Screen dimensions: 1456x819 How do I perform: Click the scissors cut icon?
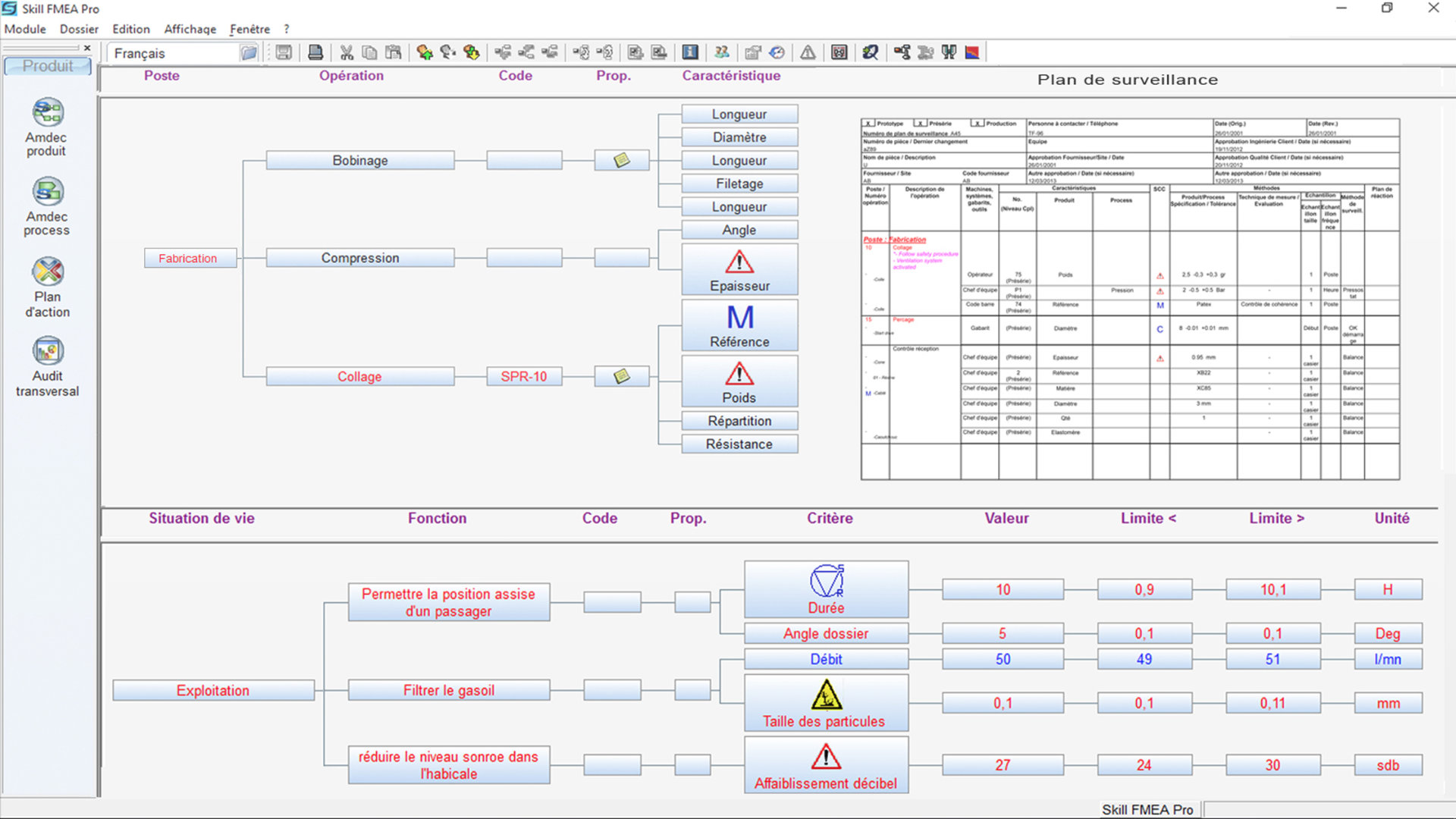click(x=347, y=52)
